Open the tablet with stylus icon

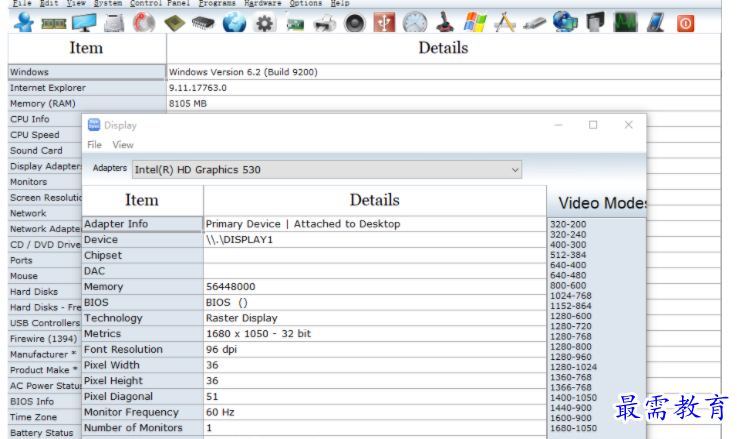pos(655,23)
